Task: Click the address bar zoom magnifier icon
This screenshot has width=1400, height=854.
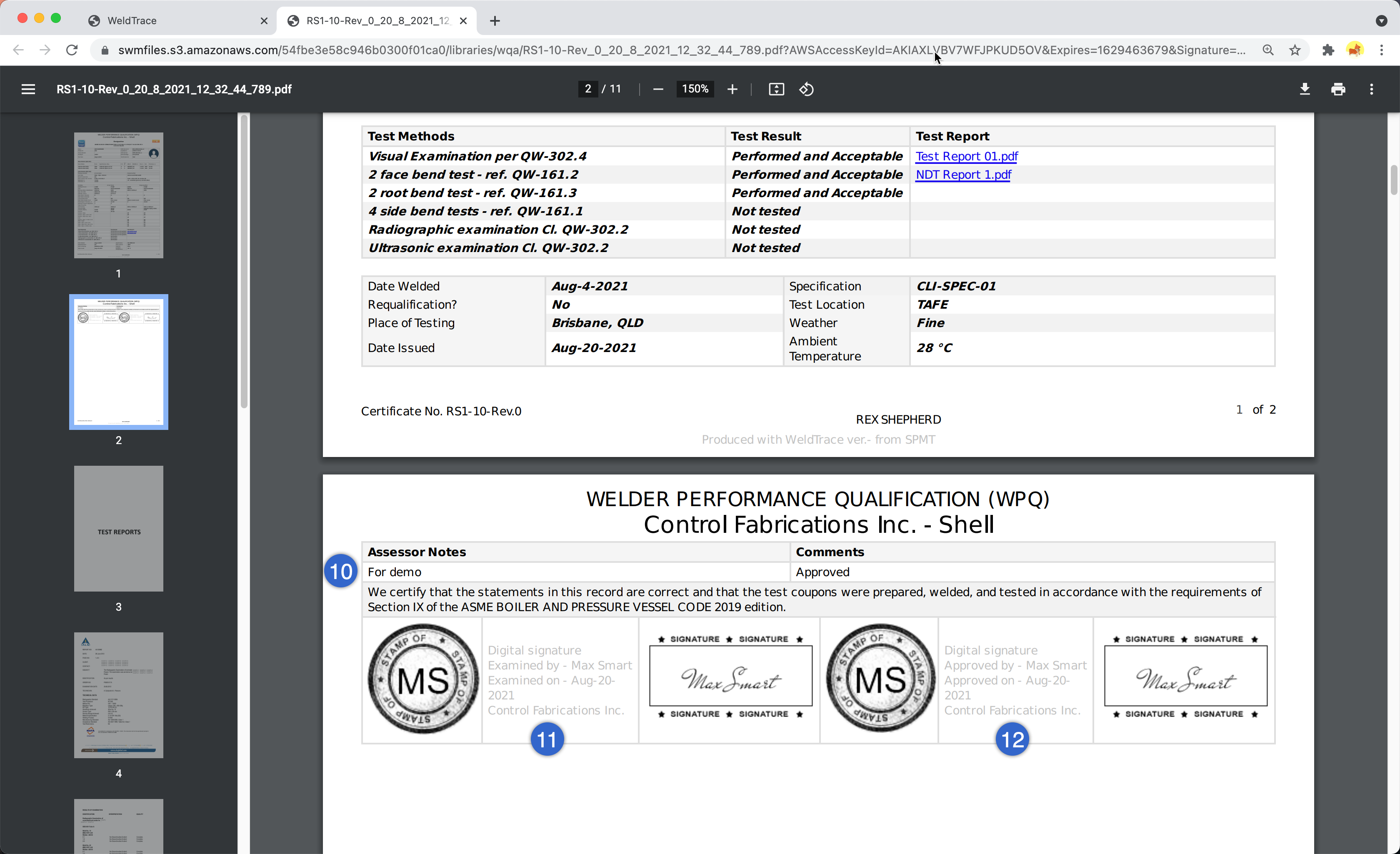Action: click(x=1267, y=50)
